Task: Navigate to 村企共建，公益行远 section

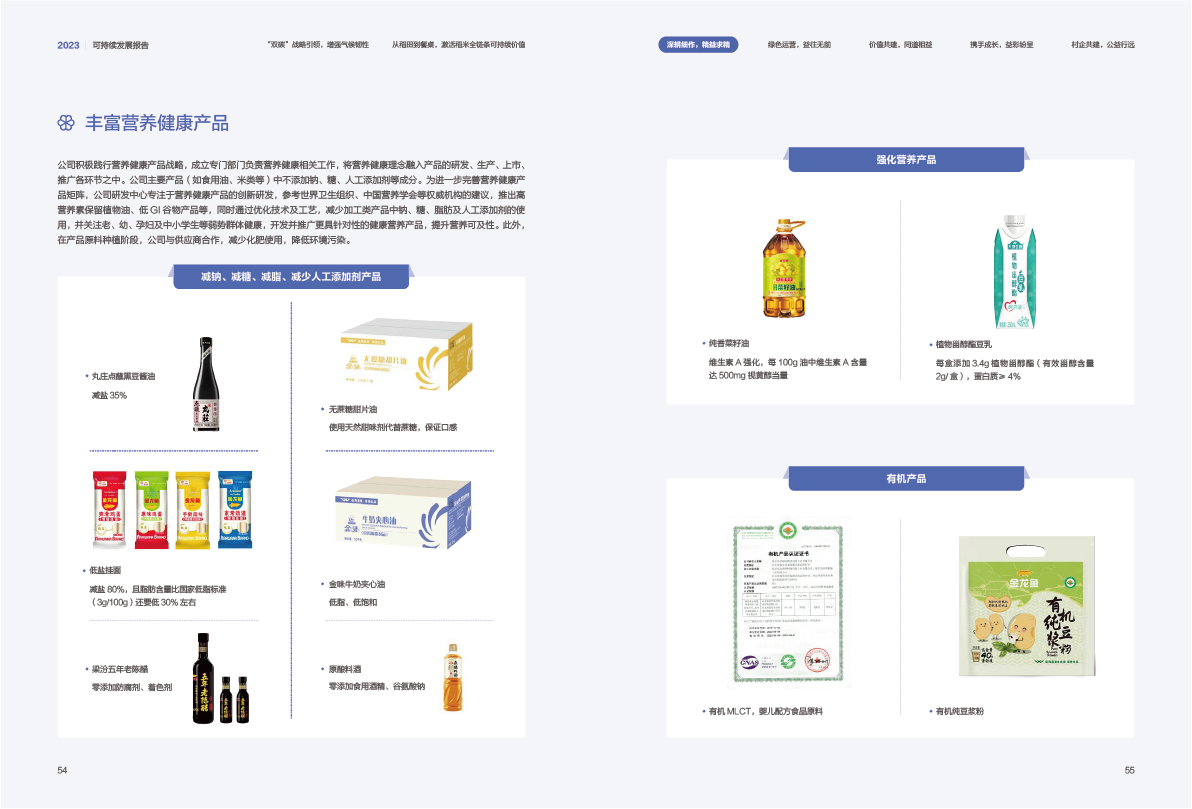Action: (x=1102, y=45)
